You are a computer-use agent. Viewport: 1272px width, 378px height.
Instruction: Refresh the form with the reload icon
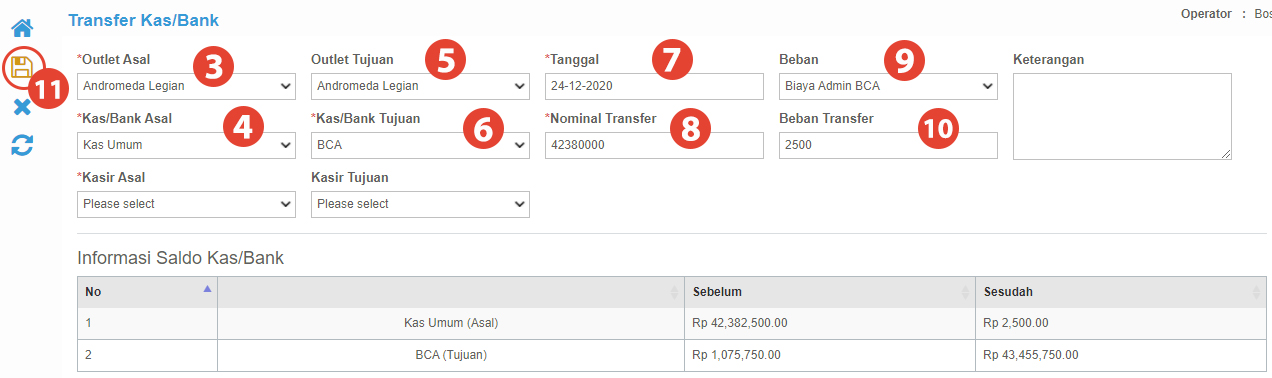click(x=22, y=146)
